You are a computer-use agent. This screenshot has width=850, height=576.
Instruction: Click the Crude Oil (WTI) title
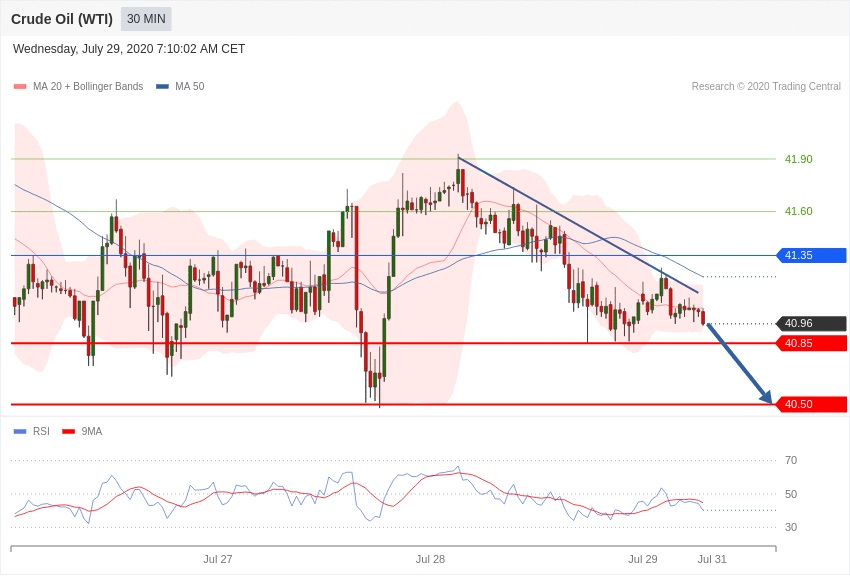[x=62, y=19]
